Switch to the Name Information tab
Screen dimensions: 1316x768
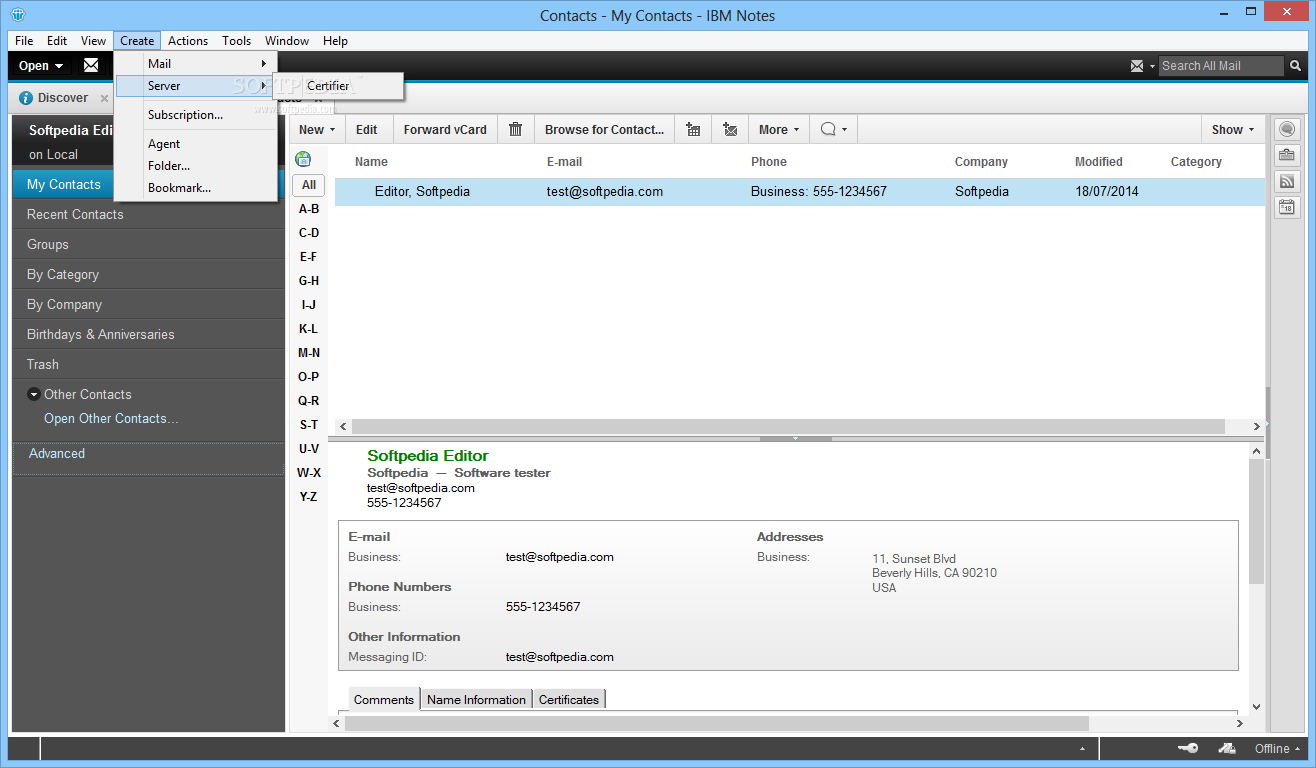[476, 700]
